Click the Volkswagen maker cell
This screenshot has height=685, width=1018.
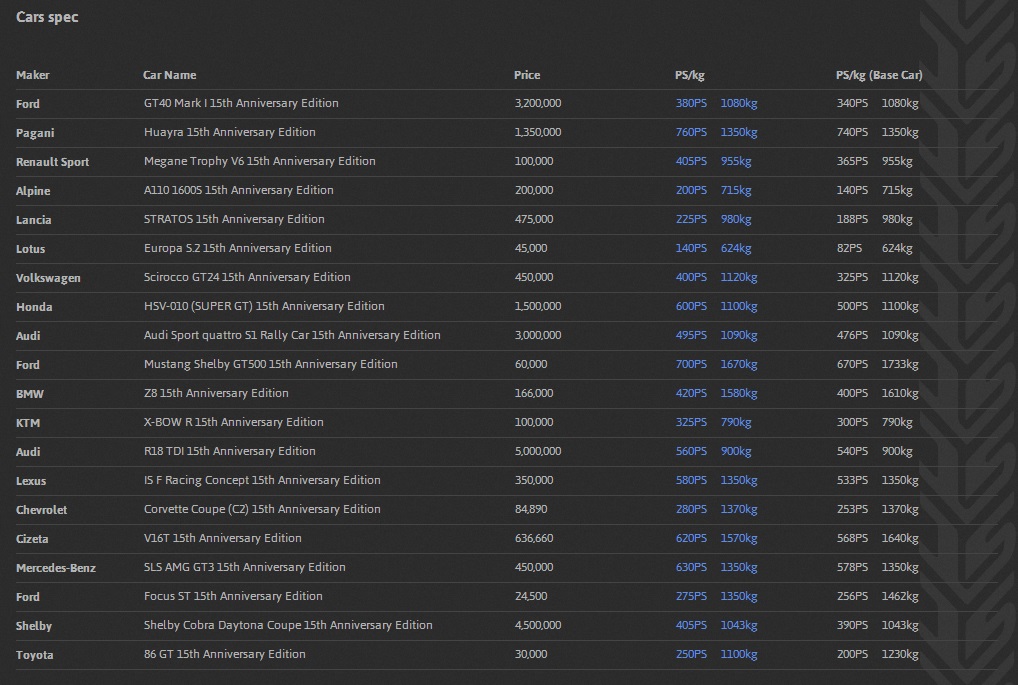(x=48, y=278)
